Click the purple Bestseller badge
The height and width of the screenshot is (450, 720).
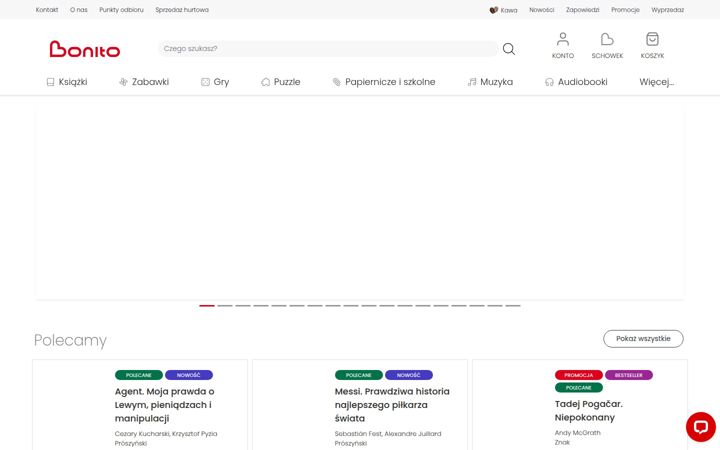629,375
